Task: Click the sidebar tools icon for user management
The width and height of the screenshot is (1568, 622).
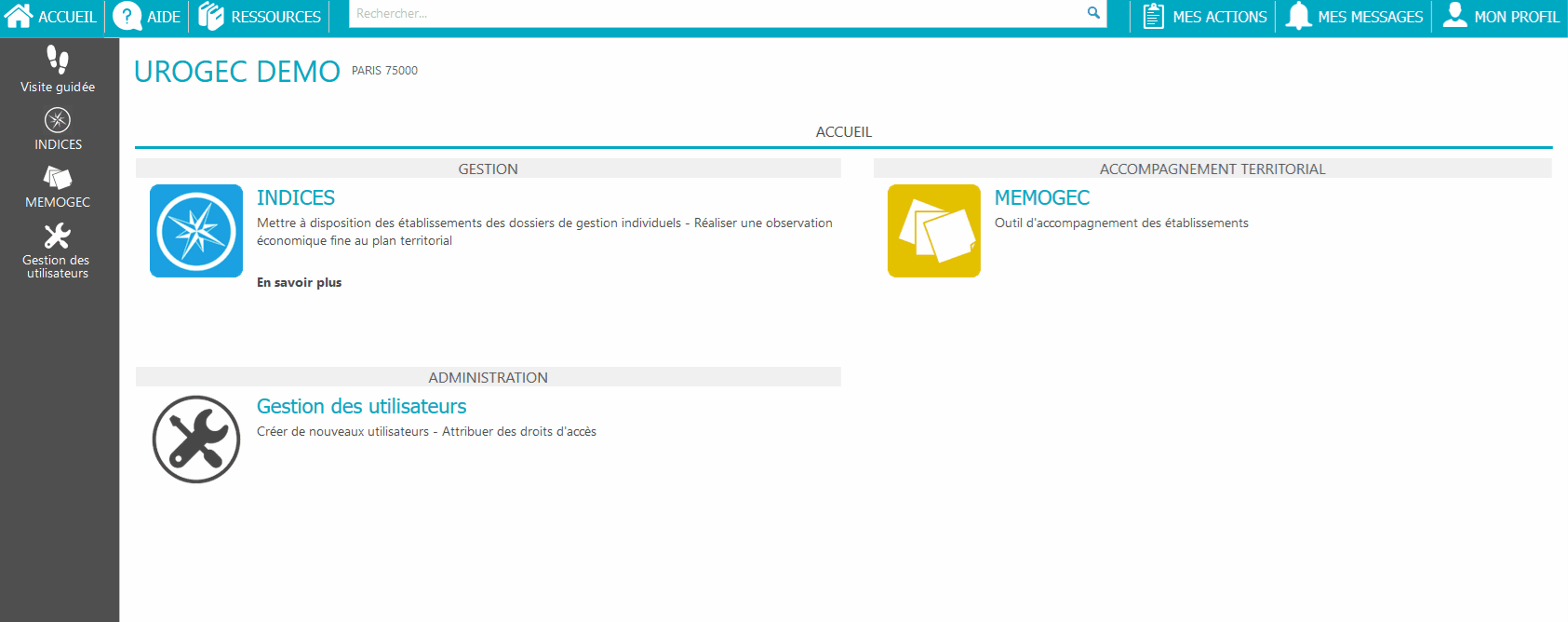Action: coord(58,236)
